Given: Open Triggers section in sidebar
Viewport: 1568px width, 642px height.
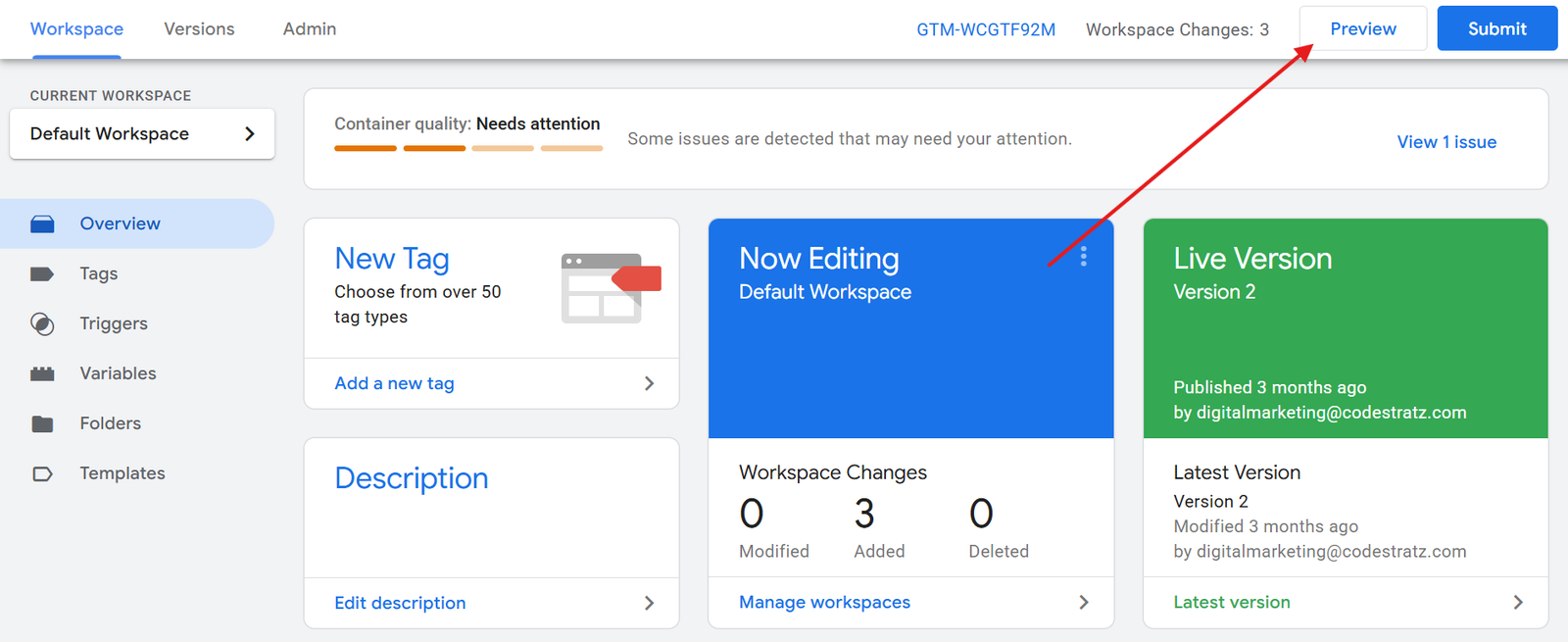Looking at the screenshot, I should [137, 324].
